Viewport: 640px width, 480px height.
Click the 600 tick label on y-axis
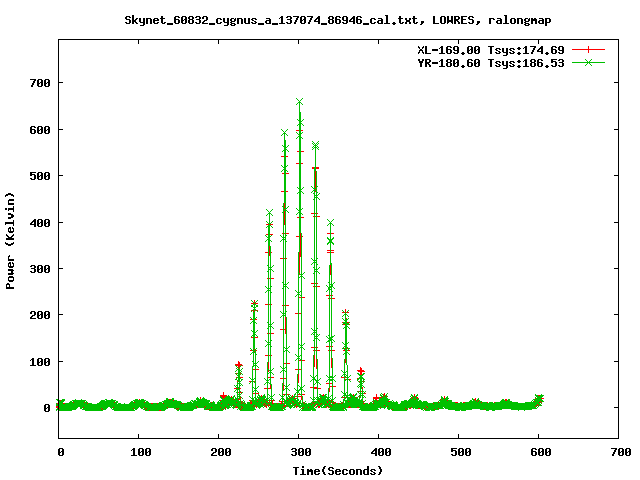coord(40,130)
